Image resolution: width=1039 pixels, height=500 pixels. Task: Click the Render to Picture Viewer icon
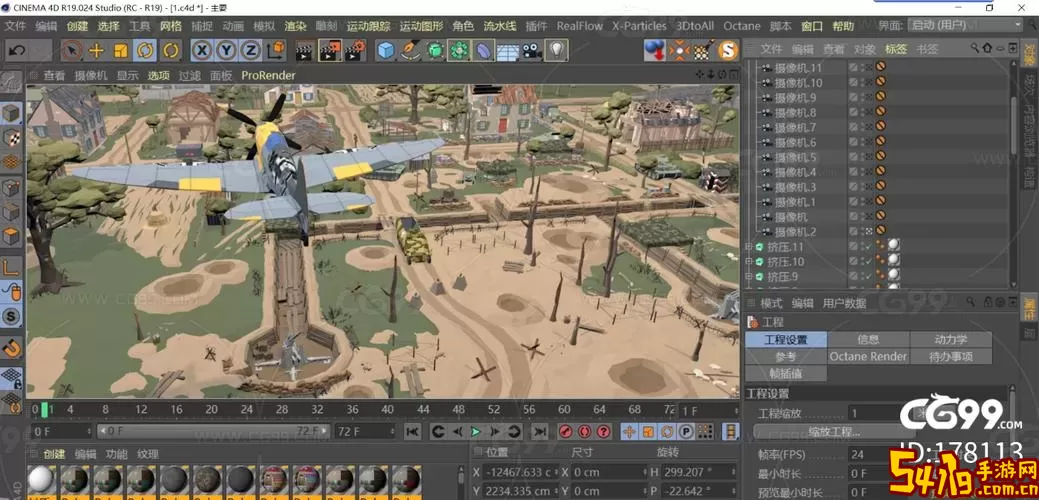click(330, 50)
